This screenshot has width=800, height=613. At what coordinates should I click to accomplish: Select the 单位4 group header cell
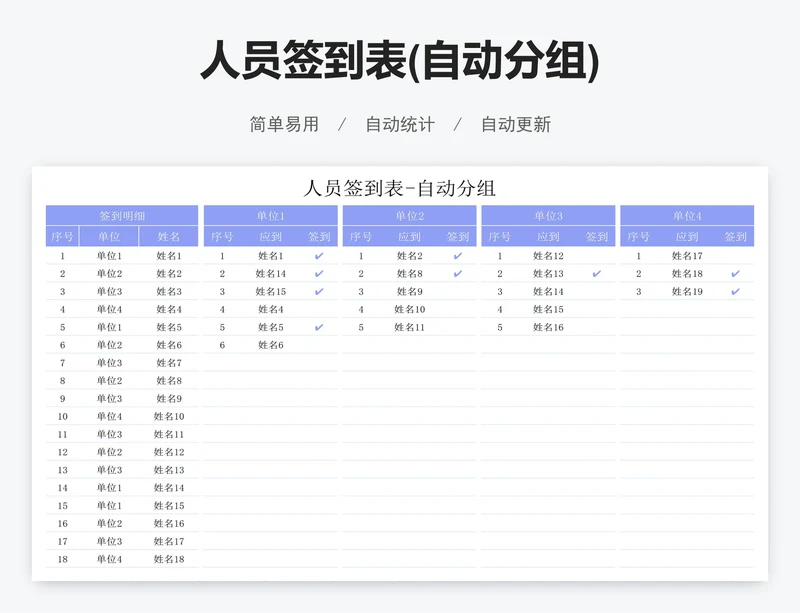pyautogui.click(x=687, y=215)
